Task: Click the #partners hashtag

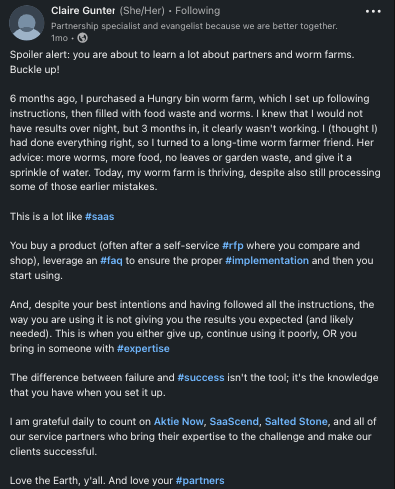Action: pyautogui.click(x=200, y=481)
